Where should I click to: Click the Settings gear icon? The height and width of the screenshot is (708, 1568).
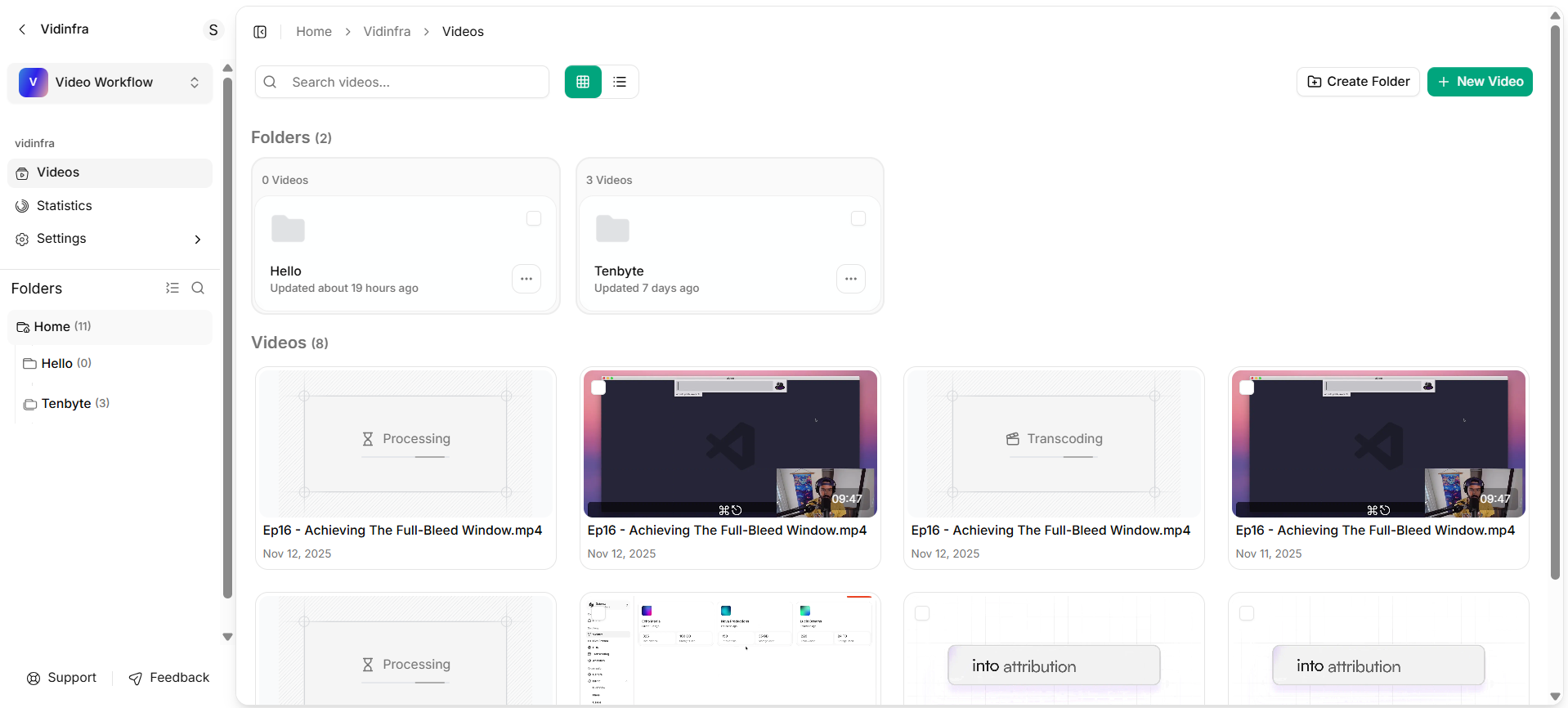(x=22, y=240)
